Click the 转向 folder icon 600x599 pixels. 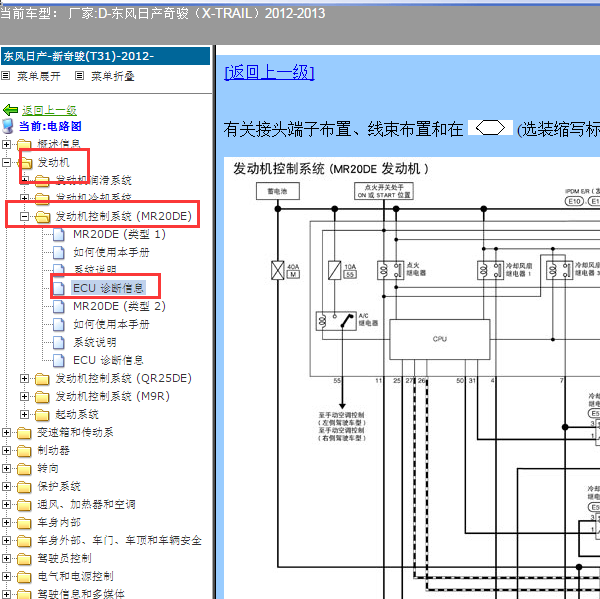(x=24, y=469)
